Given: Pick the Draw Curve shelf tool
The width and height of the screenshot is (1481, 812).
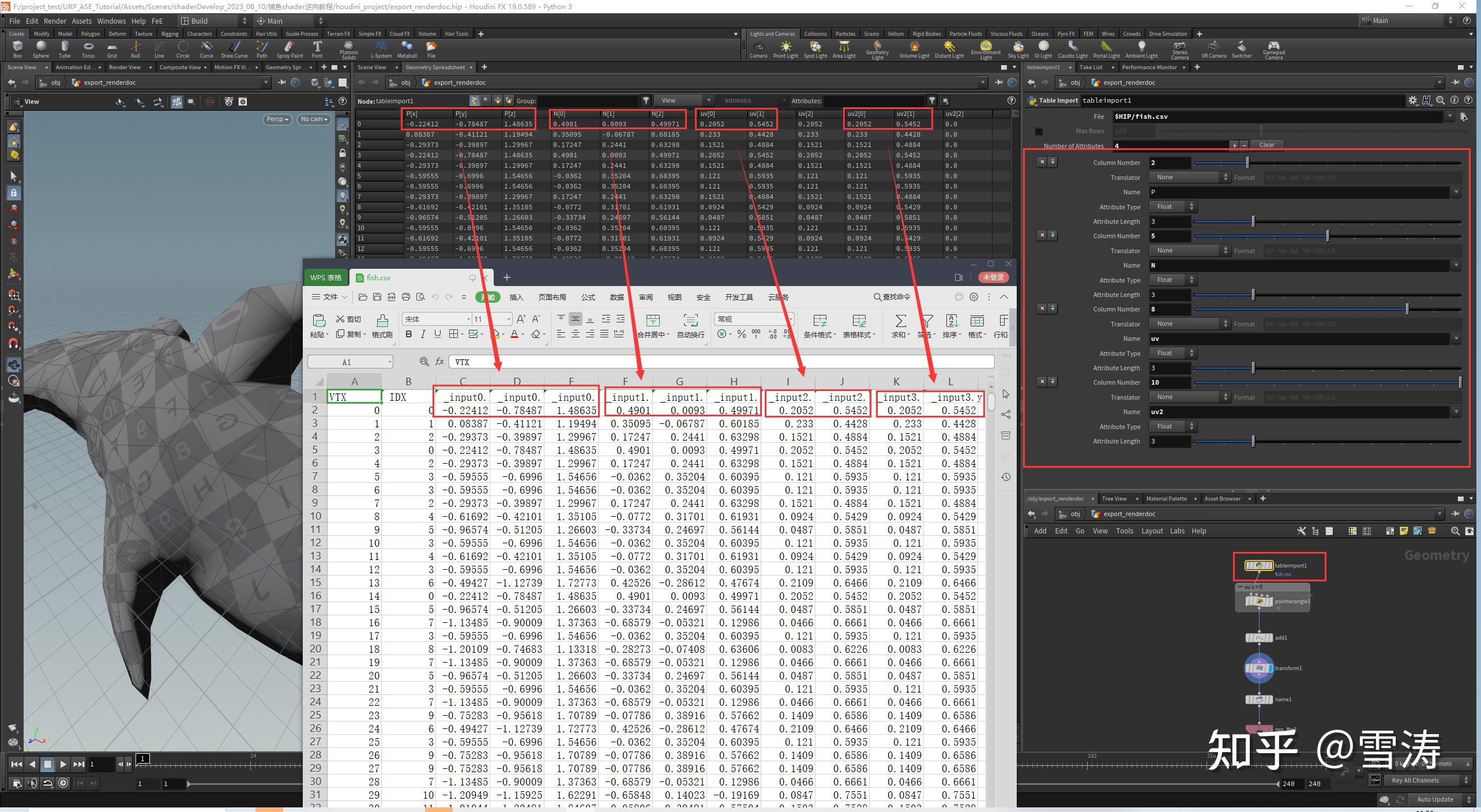Looking at the screenshot, I should [234, 49].
